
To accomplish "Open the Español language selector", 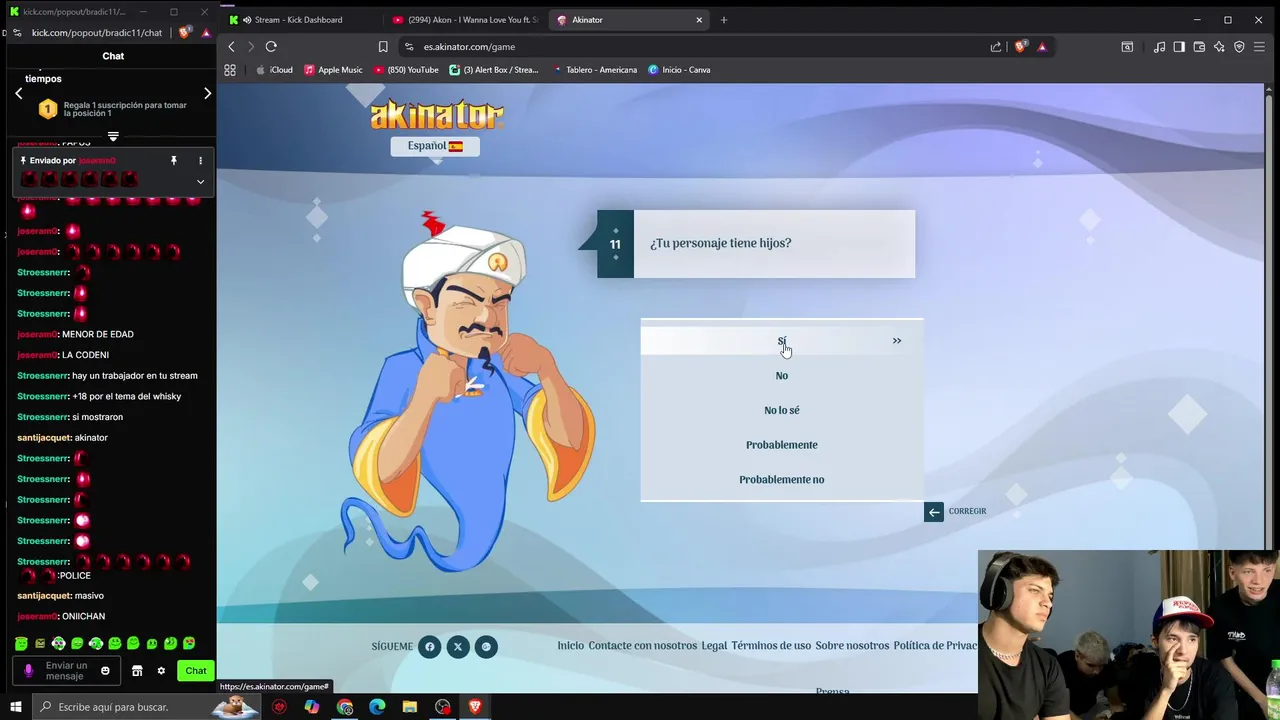I will click(435, 146).
